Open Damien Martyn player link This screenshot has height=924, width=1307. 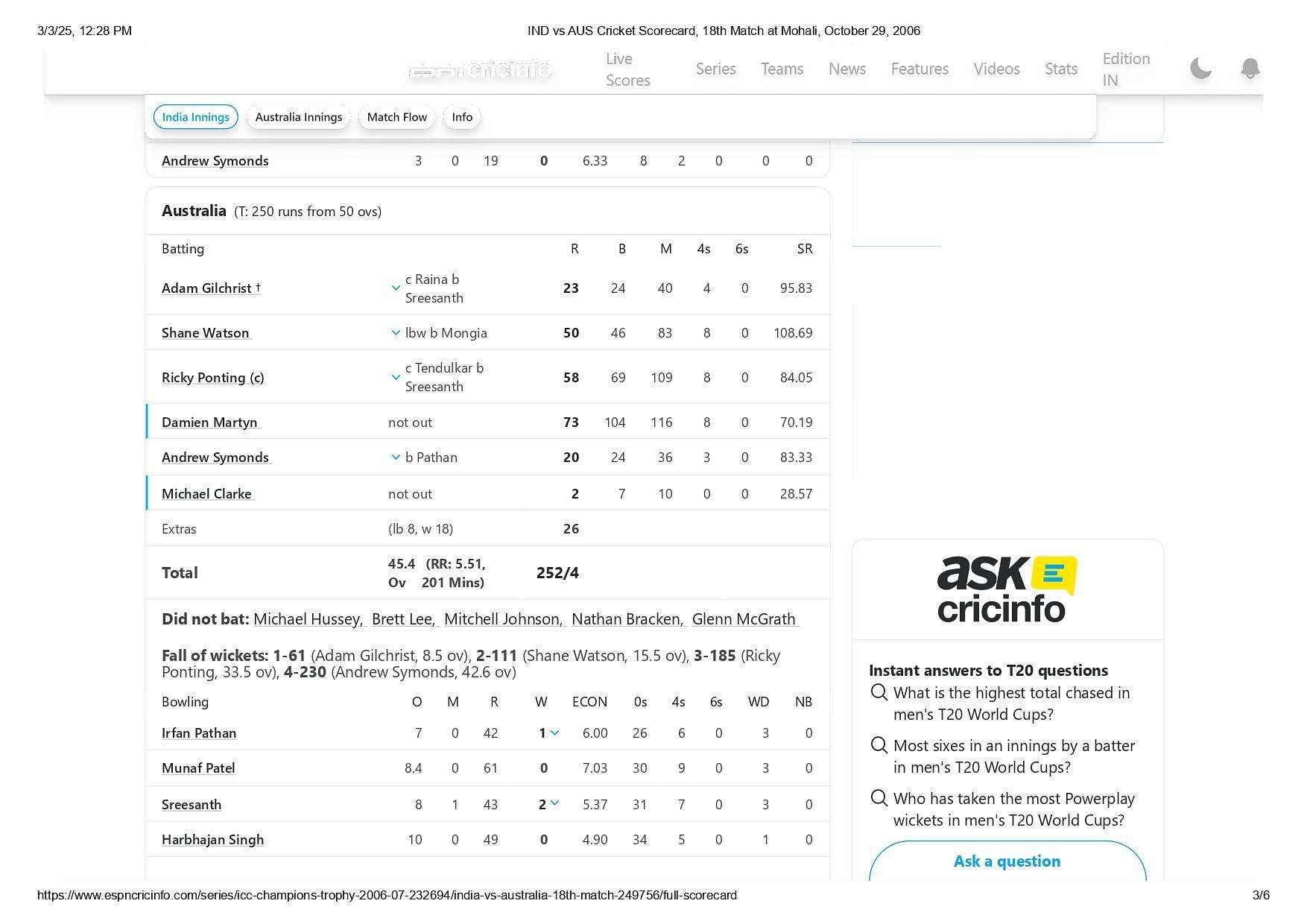pyautogui.click(x=211, y=422)
